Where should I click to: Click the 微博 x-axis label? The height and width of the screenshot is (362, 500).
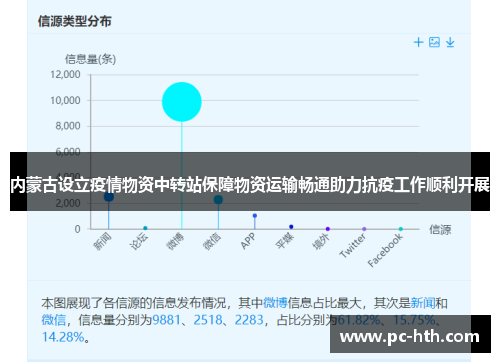175,241
